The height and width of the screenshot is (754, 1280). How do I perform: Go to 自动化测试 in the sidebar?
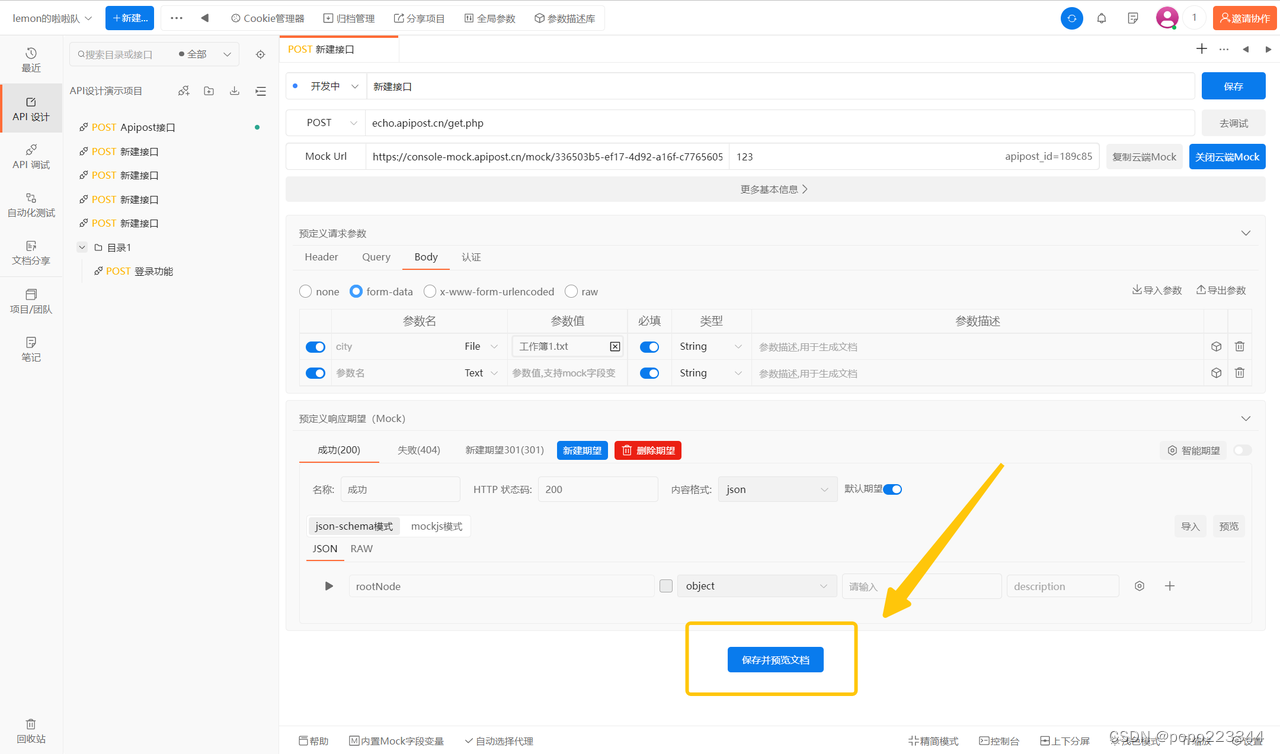pos(31,205)
